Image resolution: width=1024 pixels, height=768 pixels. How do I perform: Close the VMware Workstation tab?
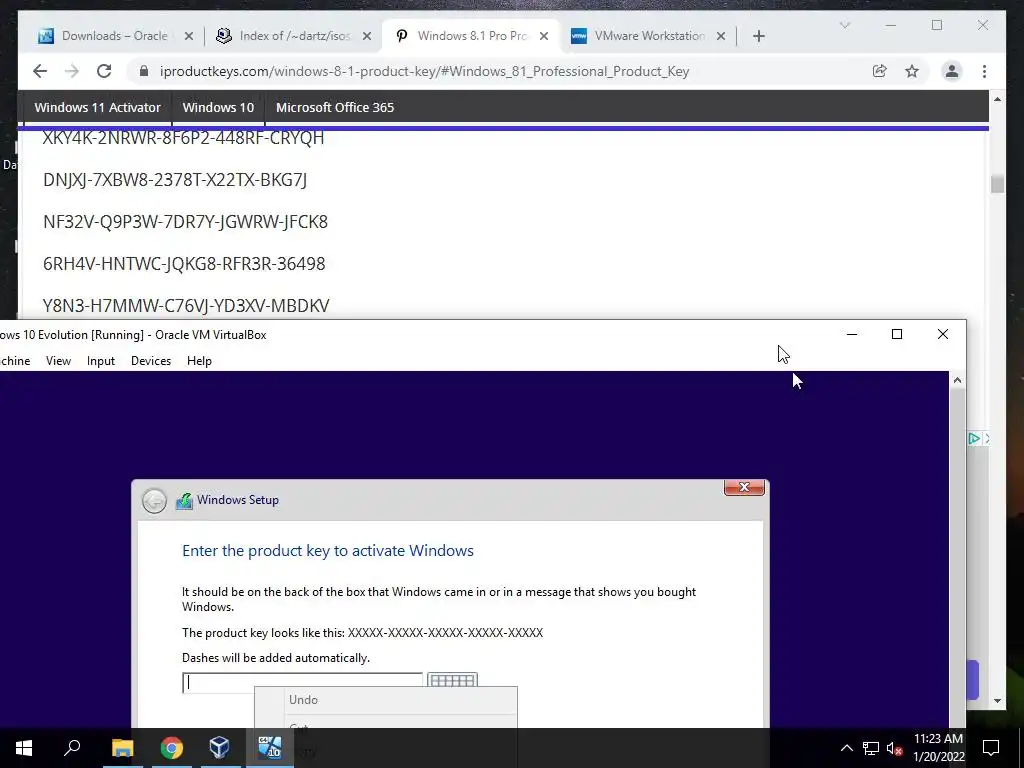721,36
